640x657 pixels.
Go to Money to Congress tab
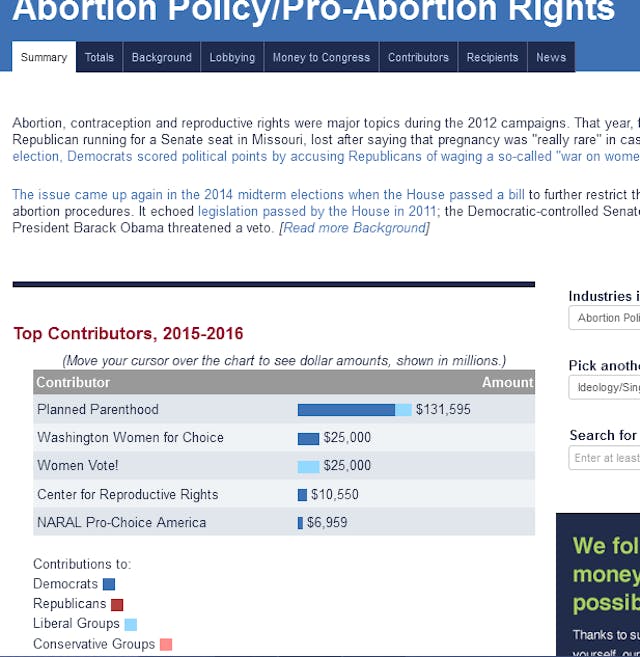pyautogui.click(x=321, y=57)
